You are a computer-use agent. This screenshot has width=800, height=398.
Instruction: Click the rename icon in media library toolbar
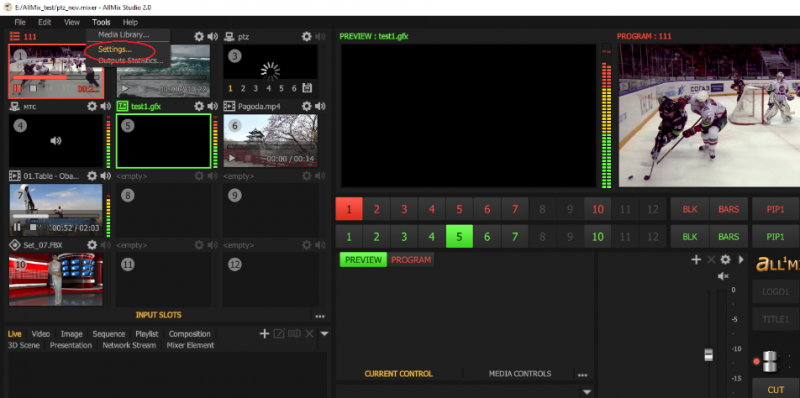coord(294,334)
